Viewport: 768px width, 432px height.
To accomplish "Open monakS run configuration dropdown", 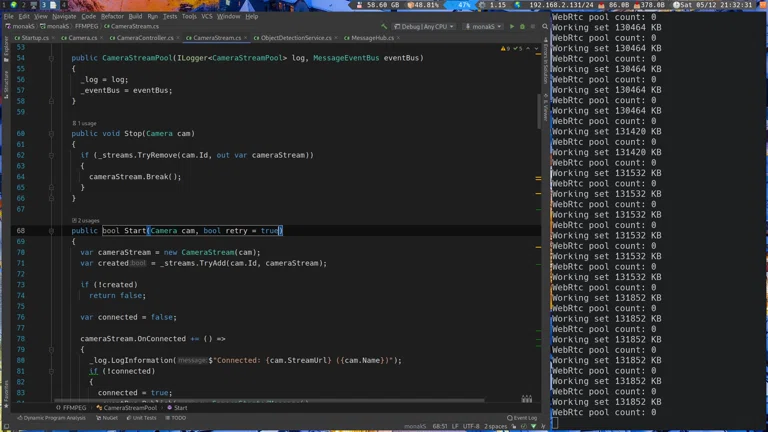I will pos(483,26).
